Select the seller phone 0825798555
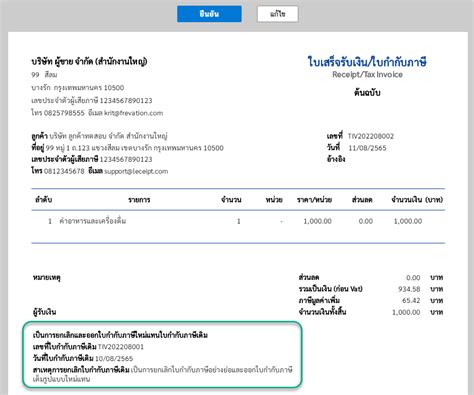 click(64, 113)
